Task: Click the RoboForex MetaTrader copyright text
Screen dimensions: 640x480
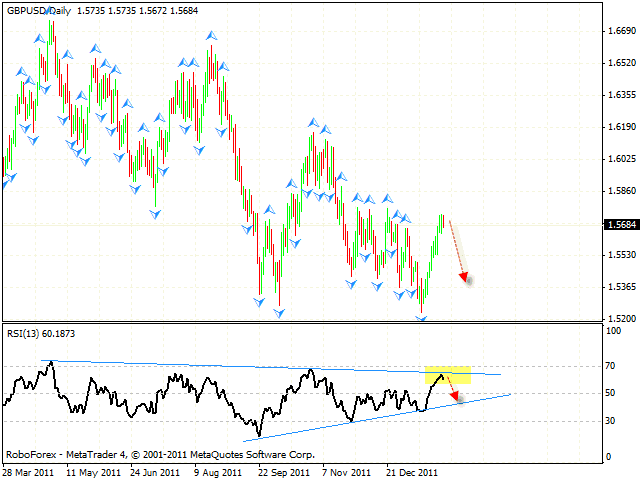Action: pos(159,453)
